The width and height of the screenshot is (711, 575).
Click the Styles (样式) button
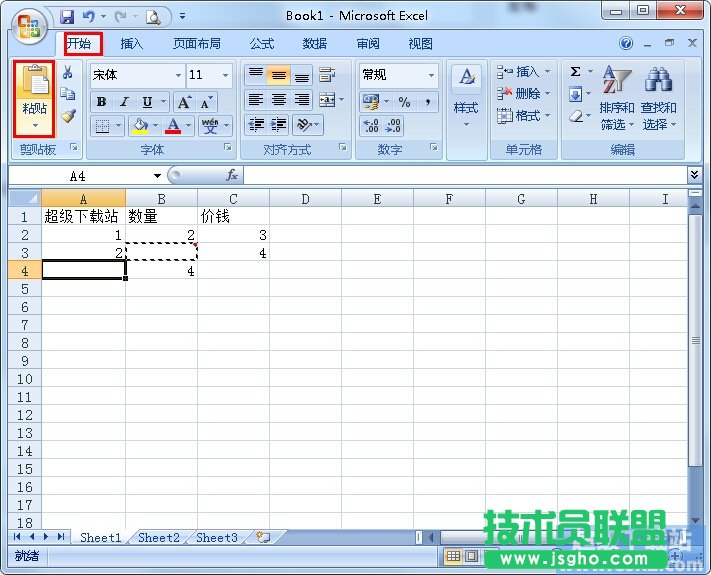(x=465, y=95)
